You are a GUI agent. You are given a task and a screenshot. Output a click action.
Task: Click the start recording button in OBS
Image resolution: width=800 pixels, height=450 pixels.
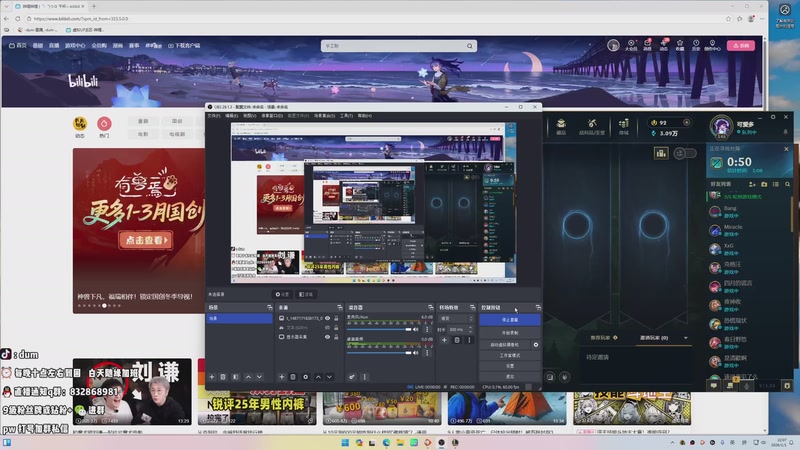point(509,333)
